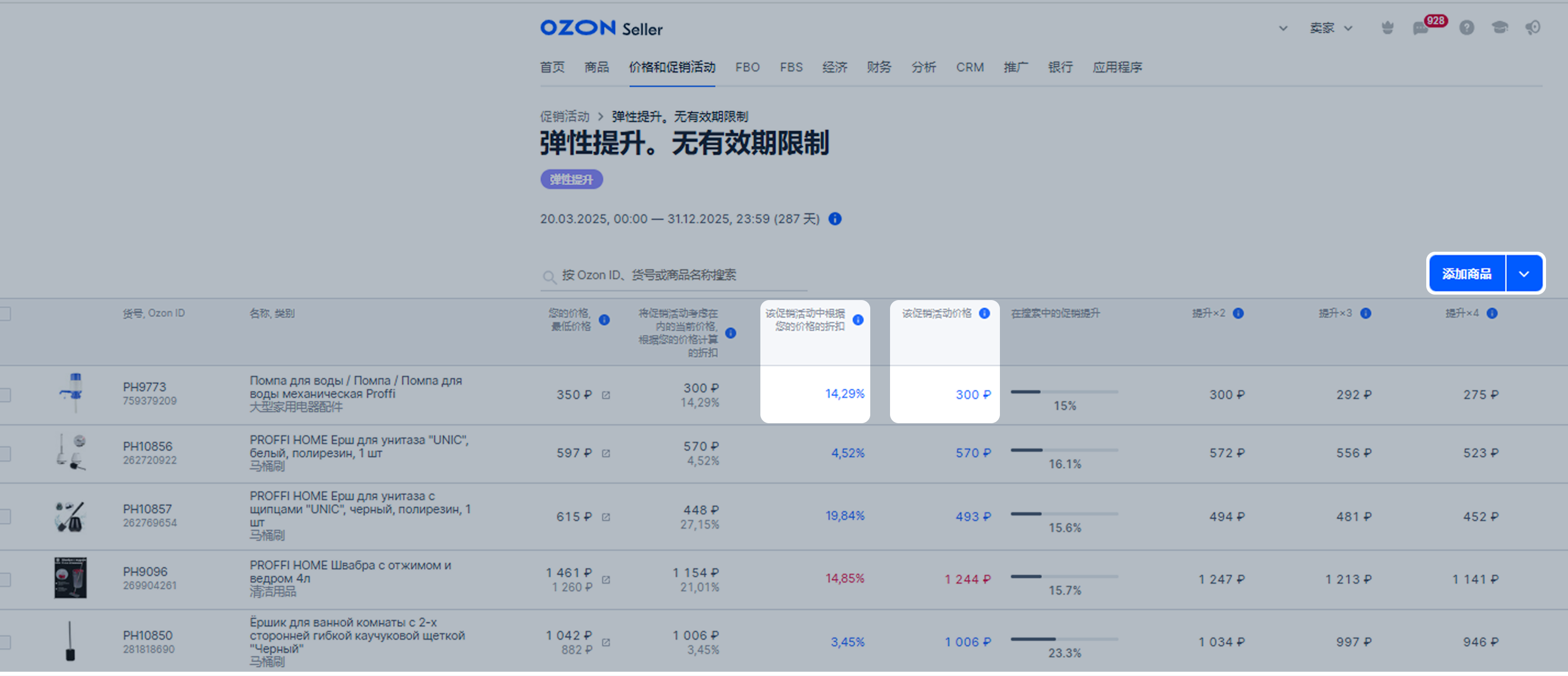Click Ozon ID 262769654

(150, 524)
